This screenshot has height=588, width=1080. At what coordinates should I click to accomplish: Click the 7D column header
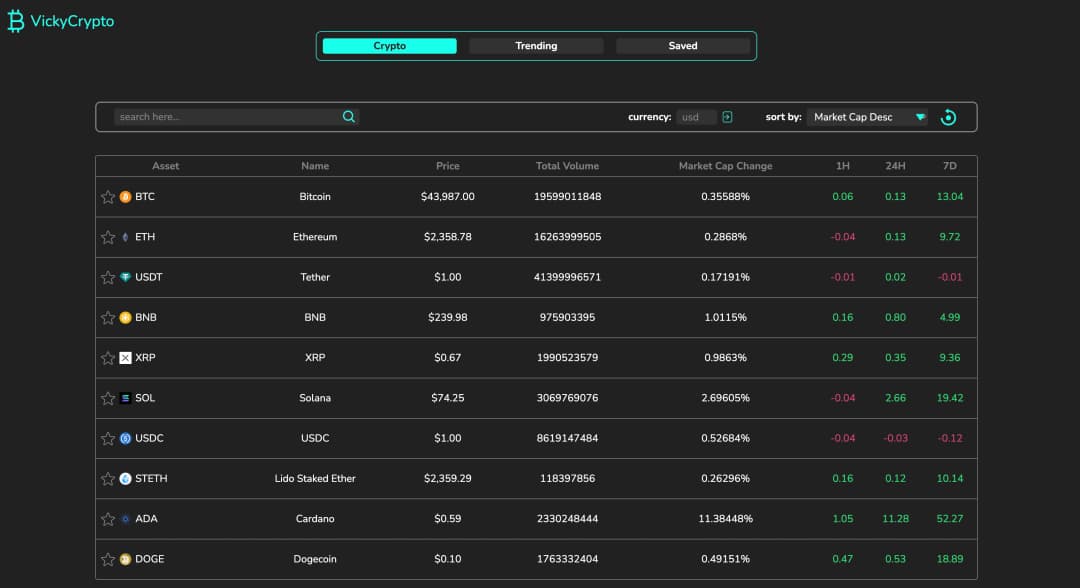pos(950,166)
